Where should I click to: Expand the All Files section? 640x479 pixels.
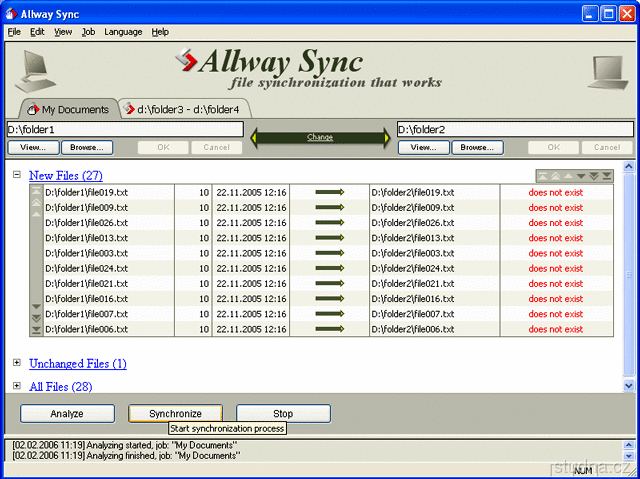[17, 386]
